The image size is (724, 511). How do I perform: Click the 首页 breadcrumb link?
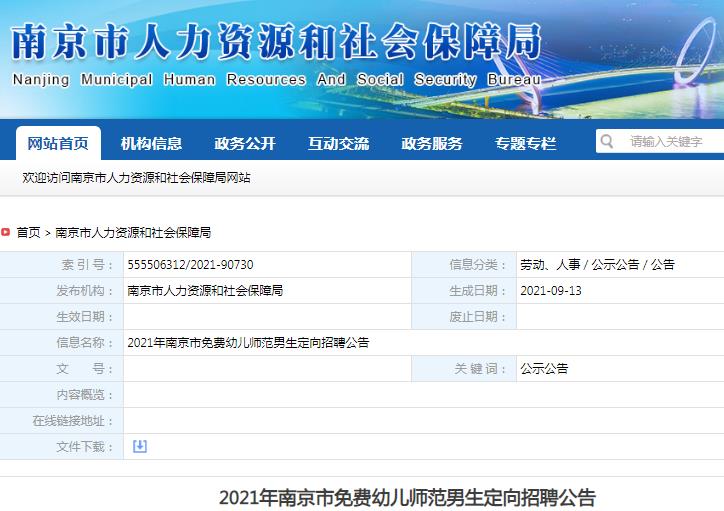(x=28, y=232)
